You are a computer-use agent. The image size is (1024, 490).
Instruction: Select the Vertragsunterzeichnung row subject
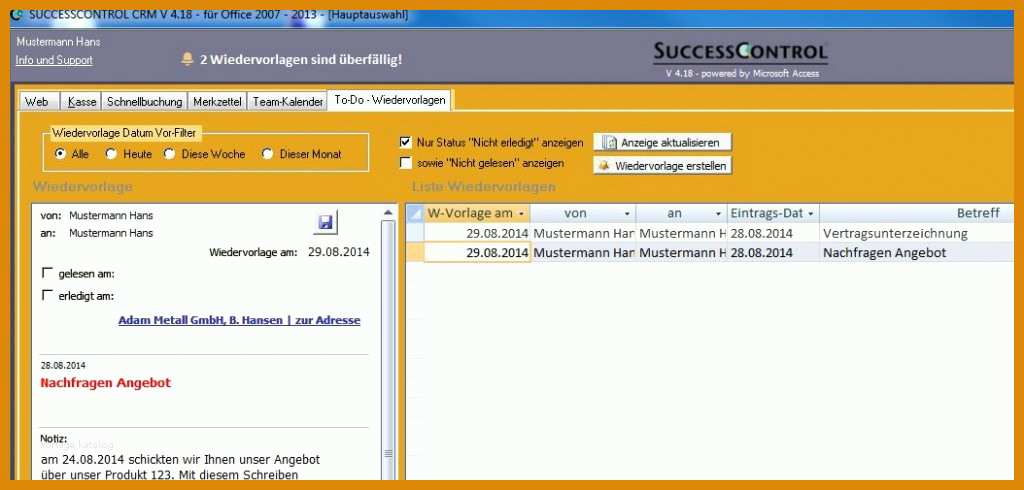[895, 233]
